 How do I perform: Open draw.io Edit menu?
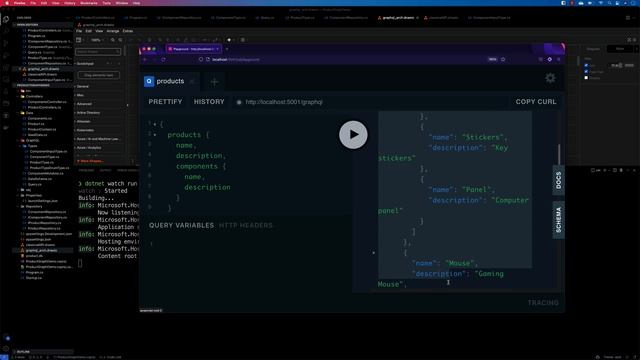click(89, 31)
